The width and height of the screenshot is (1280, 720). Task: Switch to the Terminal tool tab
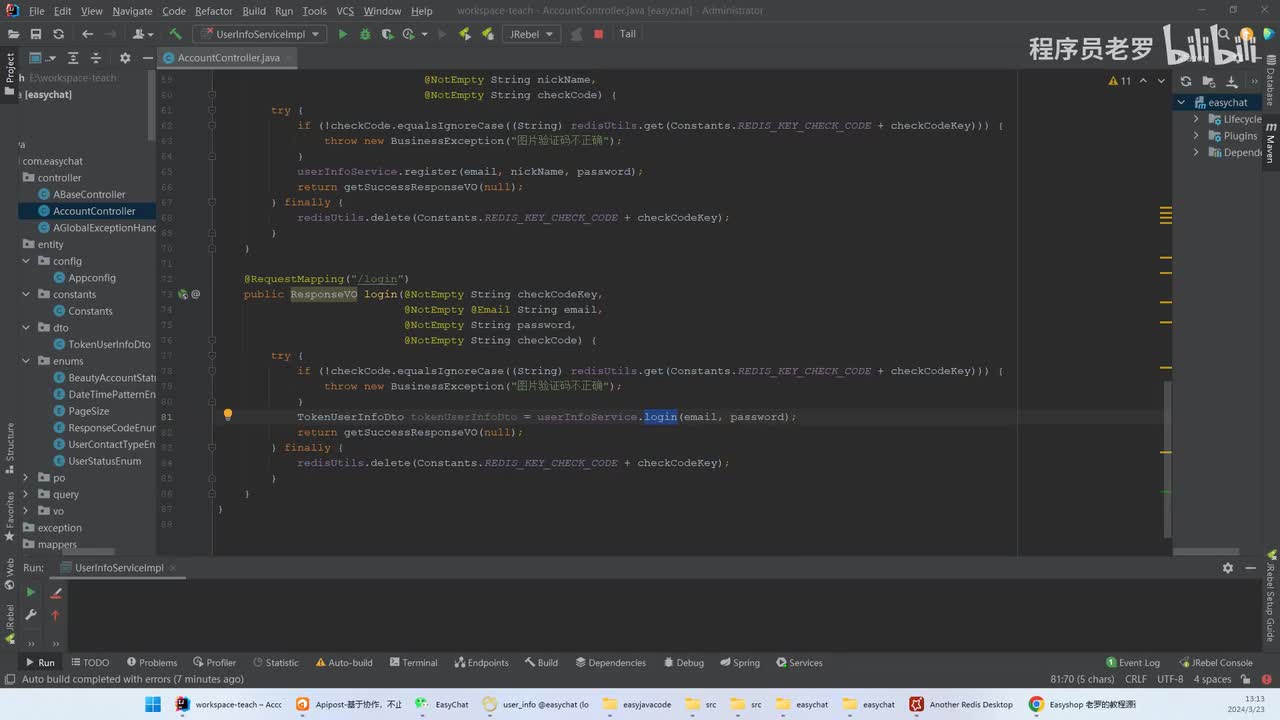coord(412,662)
